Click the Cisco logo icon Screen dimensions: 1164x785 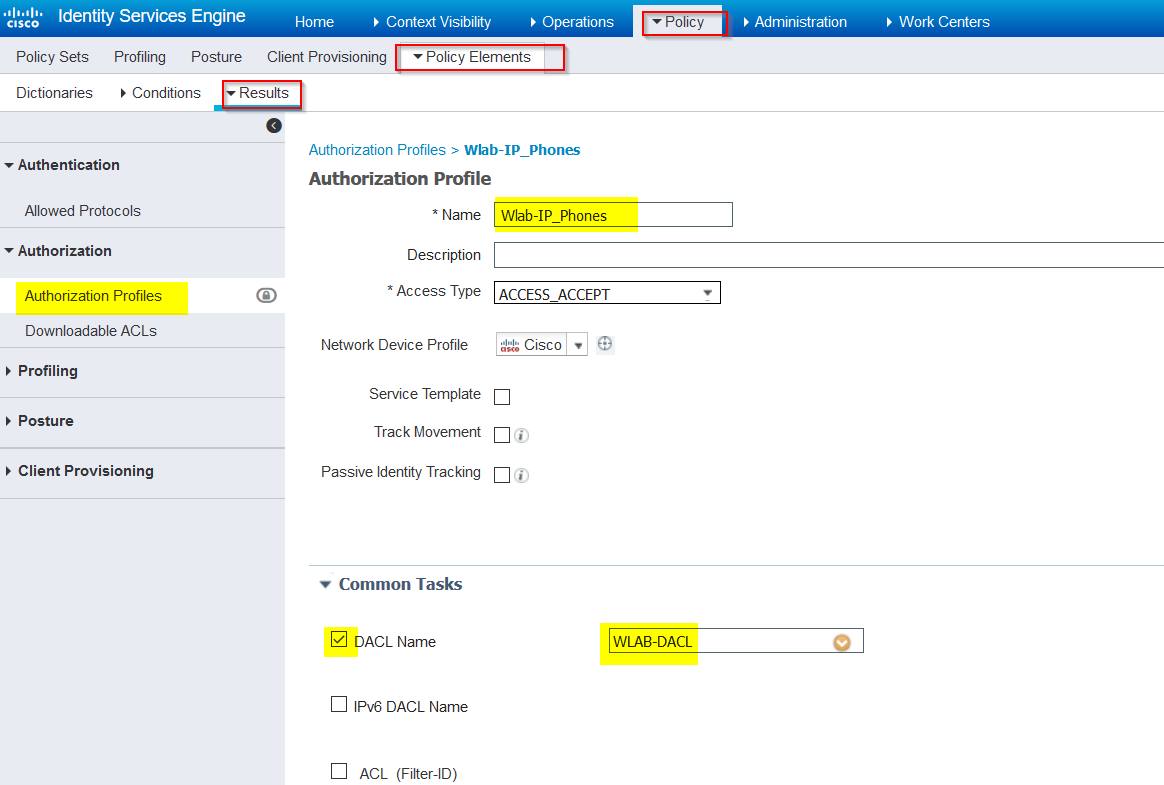pos(23,16)
